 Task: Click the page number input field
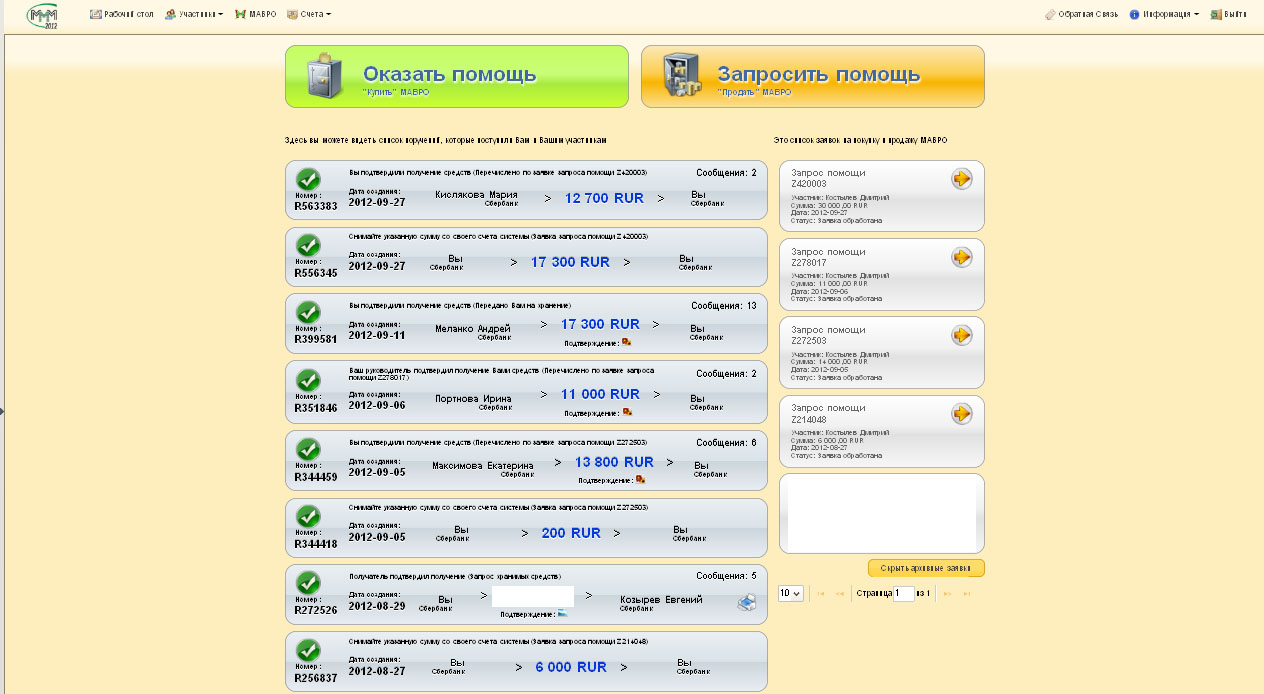[x=904, y=593]
